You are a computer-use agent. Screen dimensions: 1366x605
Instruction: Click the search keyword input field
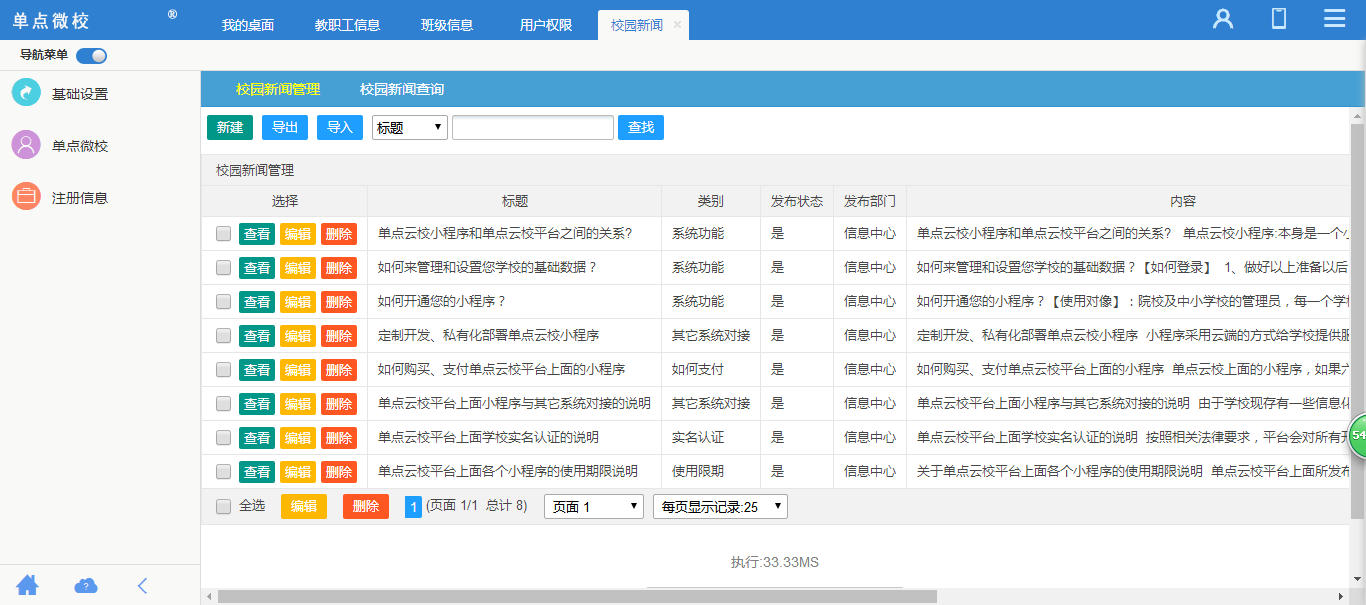533,127
